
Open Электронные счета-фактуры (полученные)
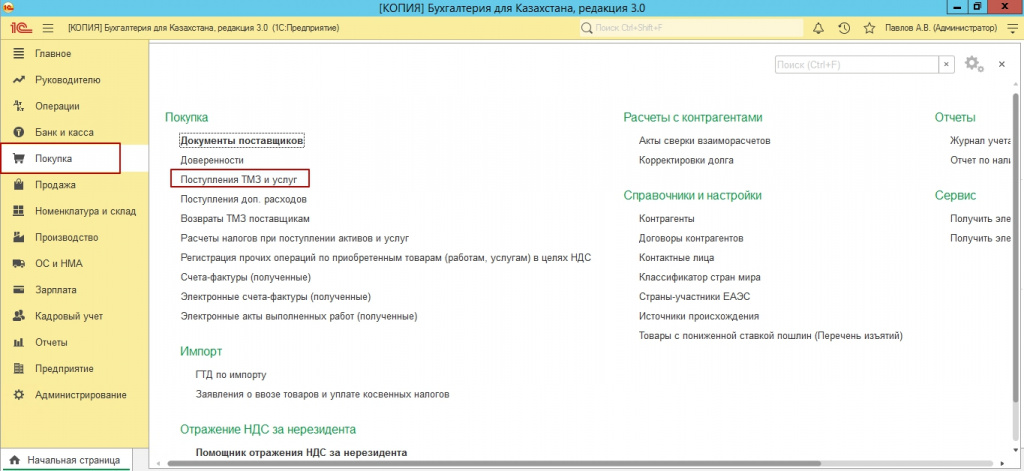(x=276, y=297)
